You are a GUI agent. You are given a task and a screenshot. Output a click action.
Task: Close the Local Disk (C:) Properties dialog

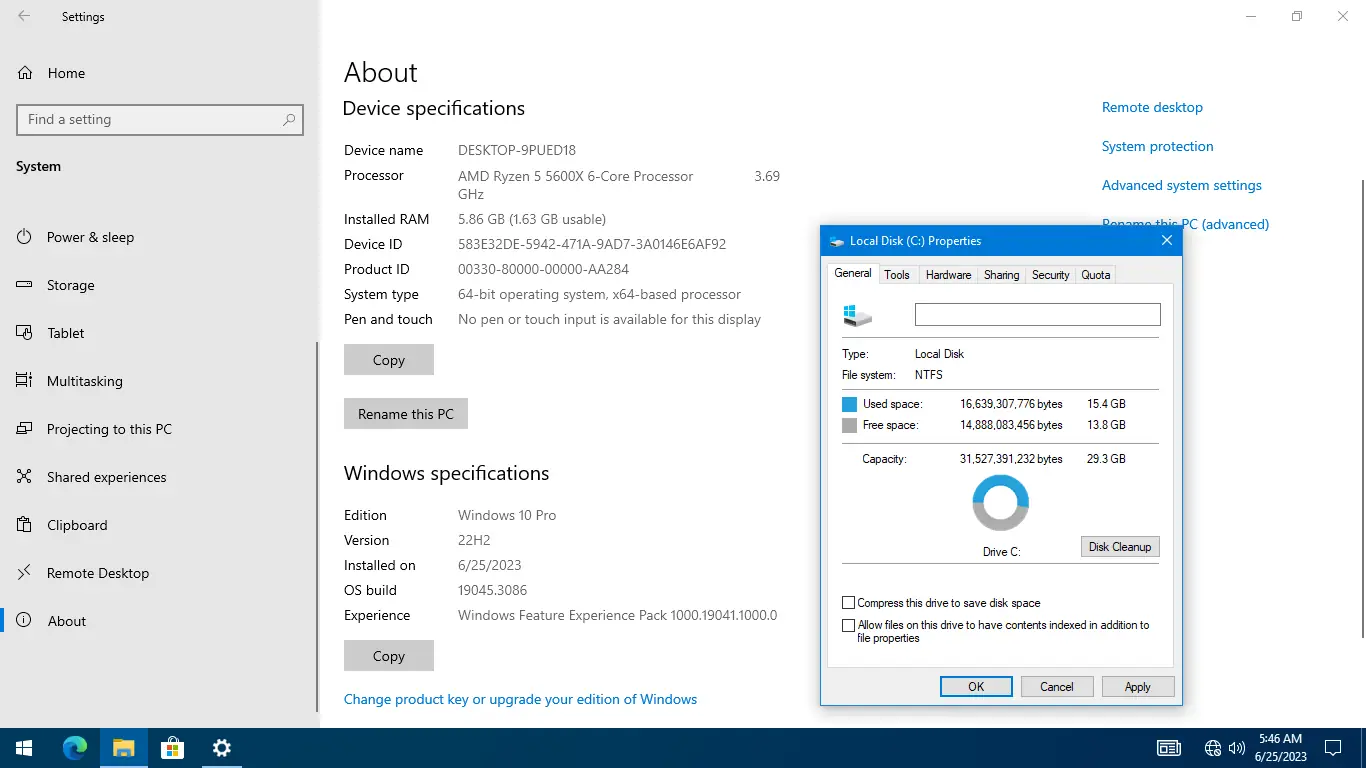tap(1166, 241)
